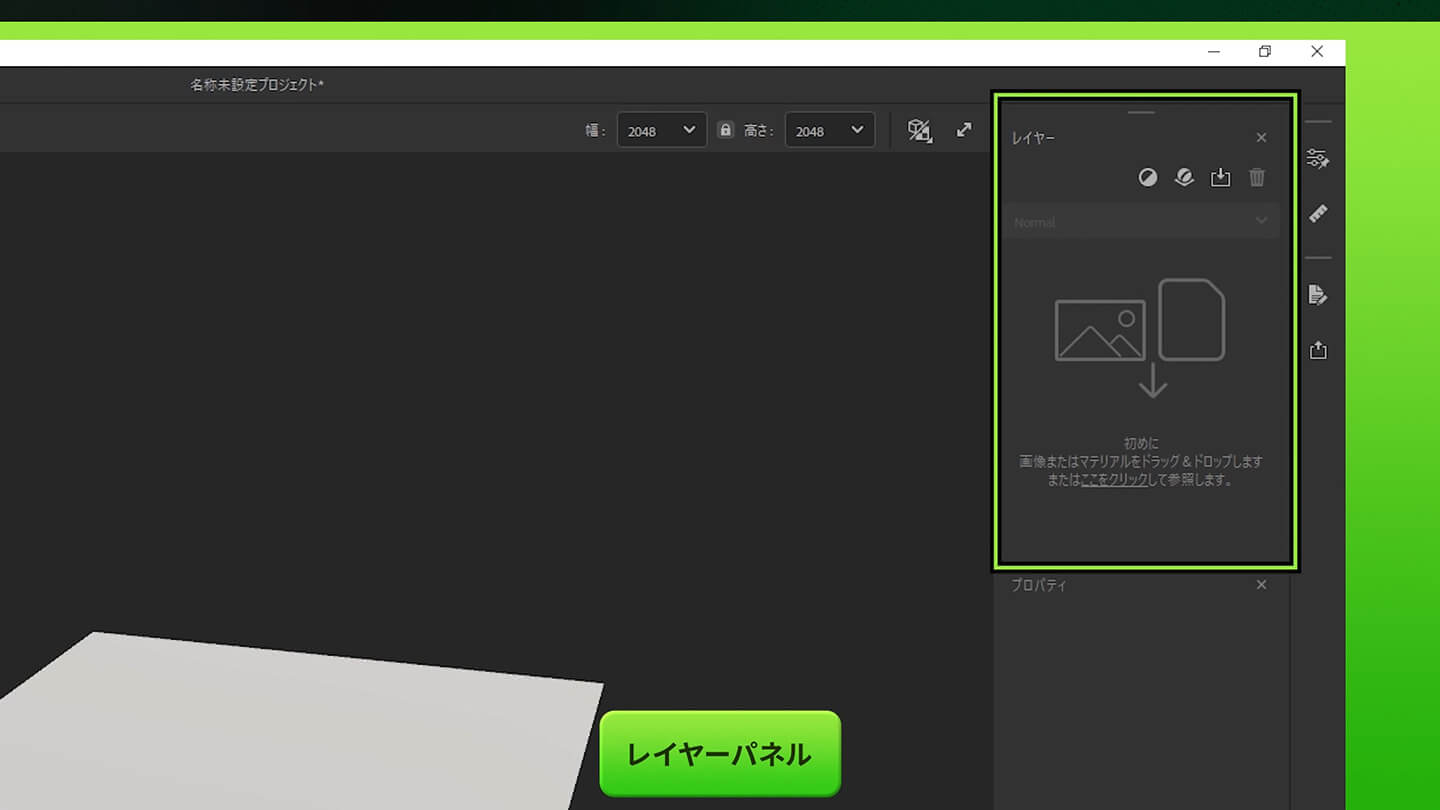
Task: Click the 名称未設定プロジェクト* project title
Action: pyautogui.click(x=257, y=85)
